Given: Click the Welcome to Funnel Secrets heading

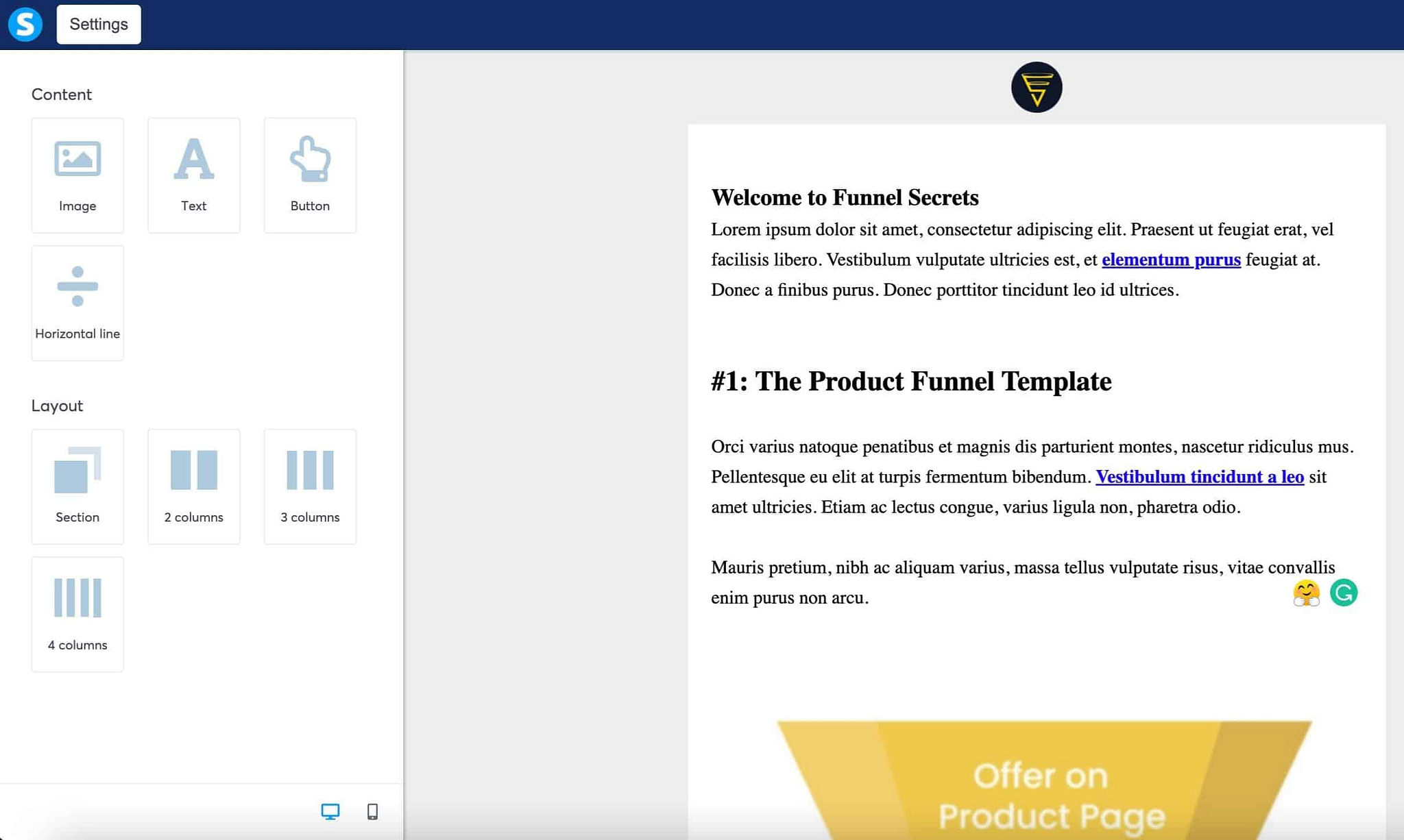Looking at the screenshot, I should pos(845,197).
